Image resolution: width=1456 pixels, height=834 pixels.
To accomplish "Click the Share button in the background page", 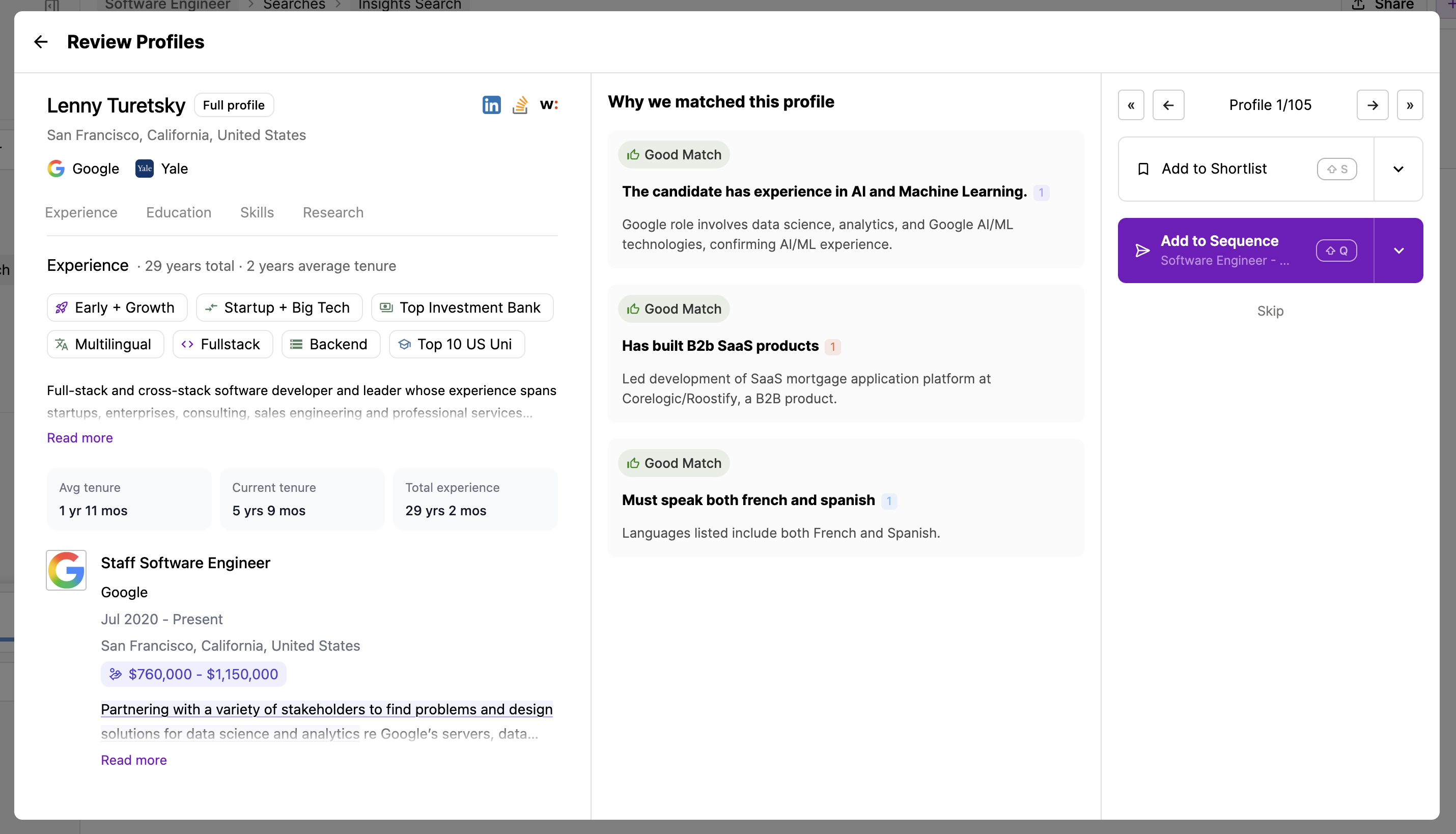I will pyautogui.click(x=1382, y=5).
